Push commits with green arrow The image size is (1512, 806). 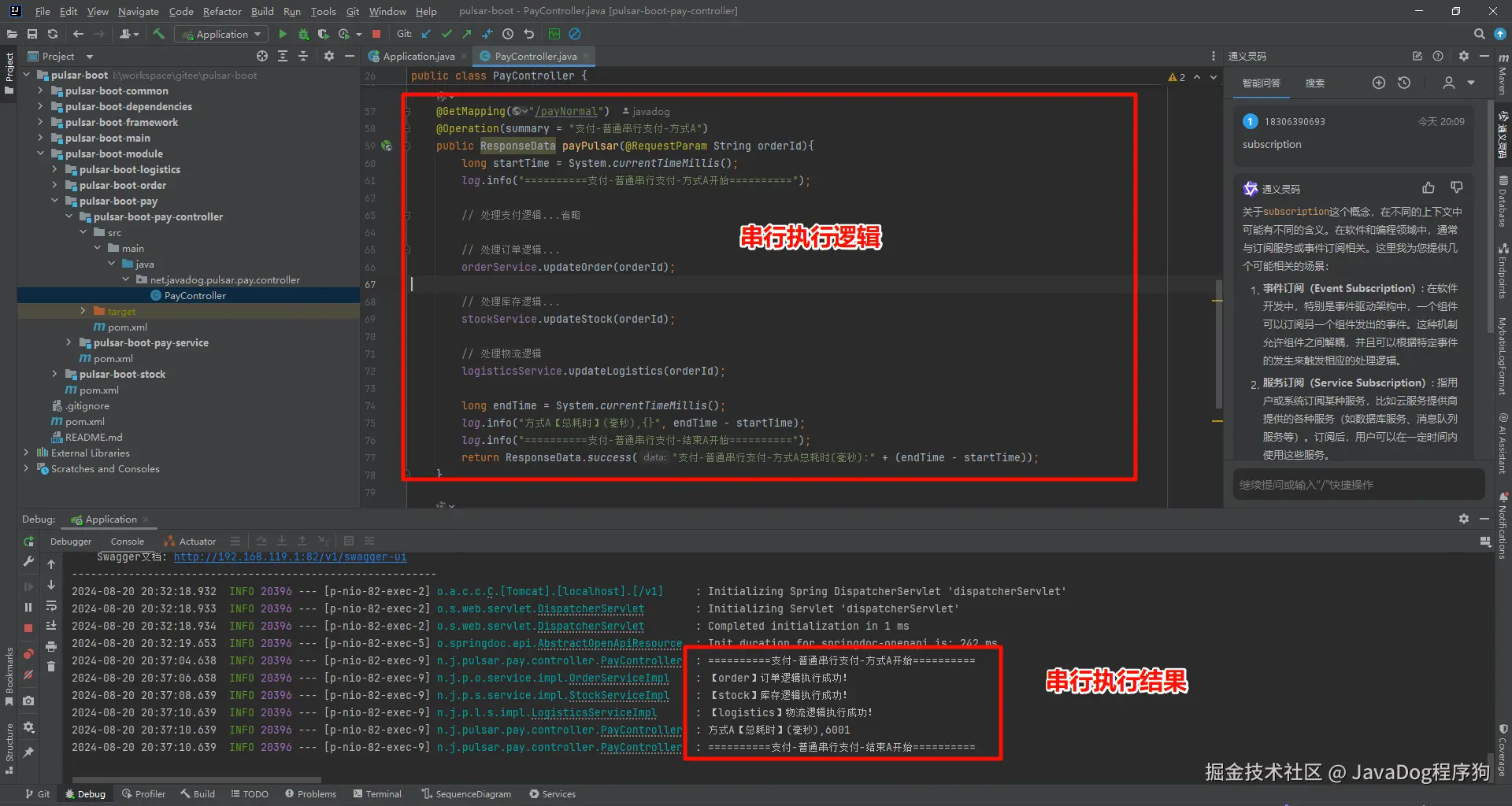[467, 34]
